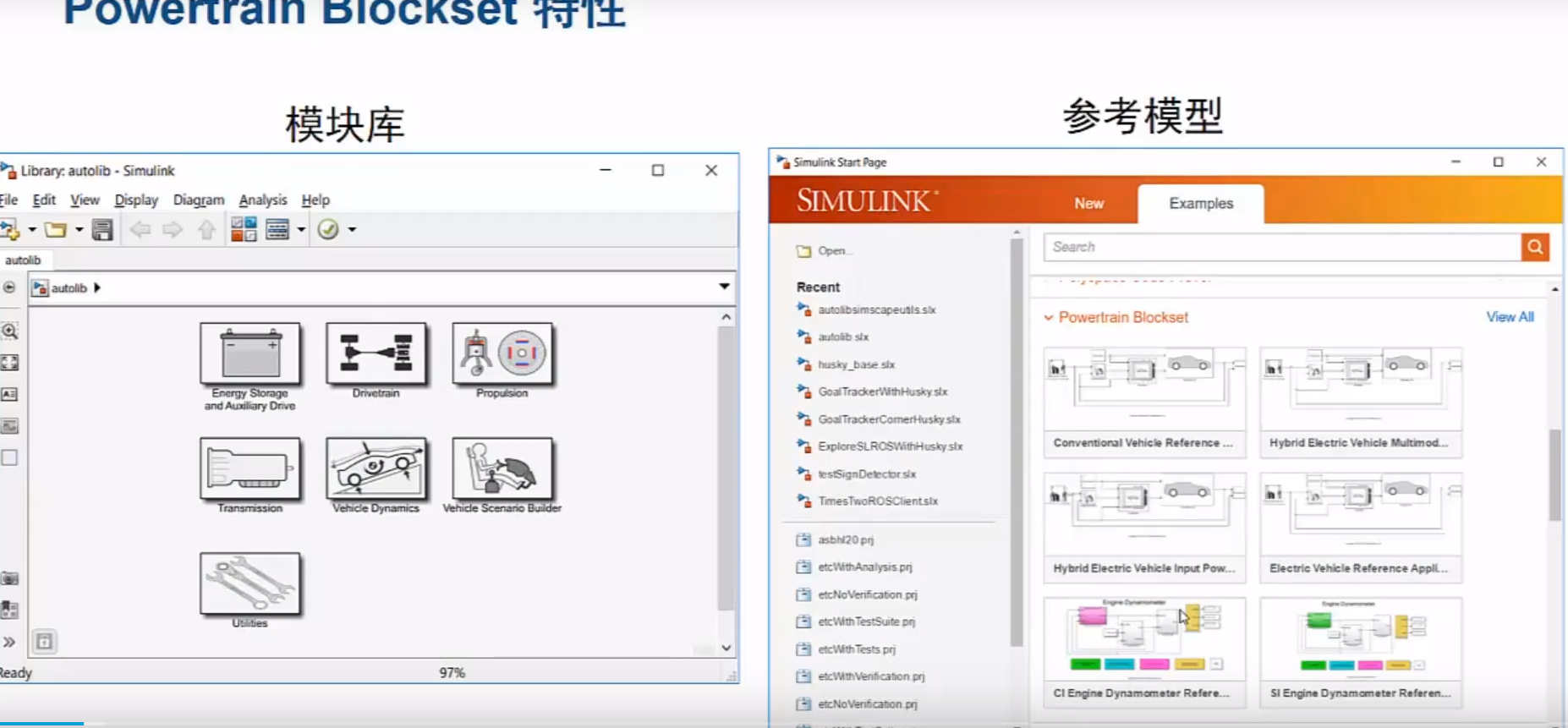Click the green check Update diagram icon

tap(328, 229)
